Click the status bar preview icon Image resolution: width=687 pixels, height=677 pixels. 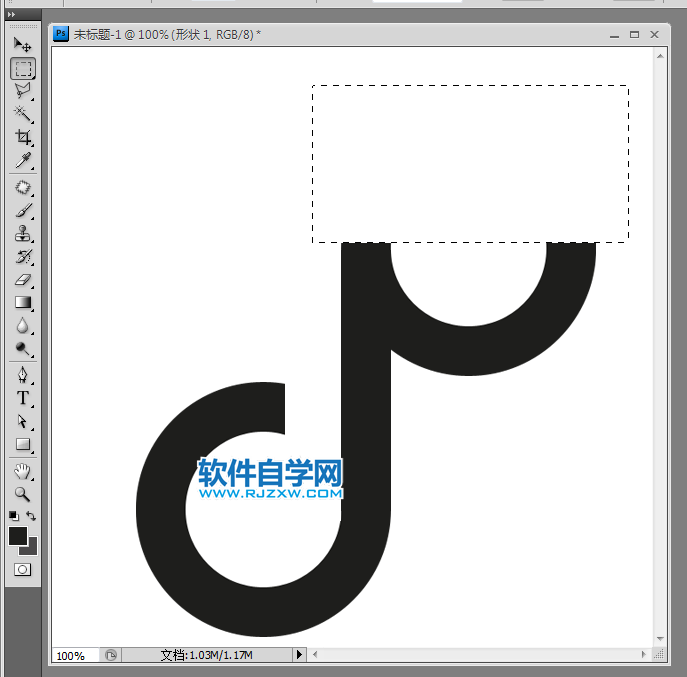(111, 655)
